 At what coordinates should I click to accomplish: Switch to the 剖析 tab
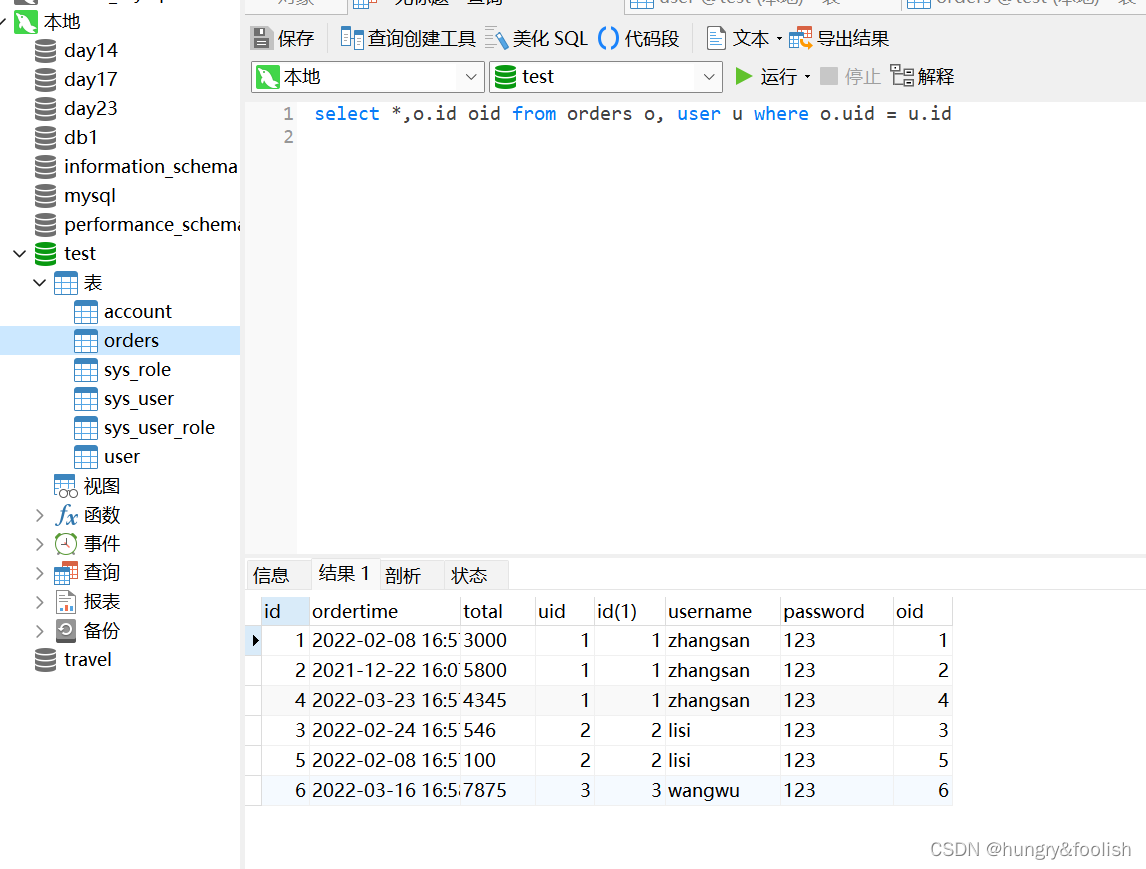[x=409, y=575]
